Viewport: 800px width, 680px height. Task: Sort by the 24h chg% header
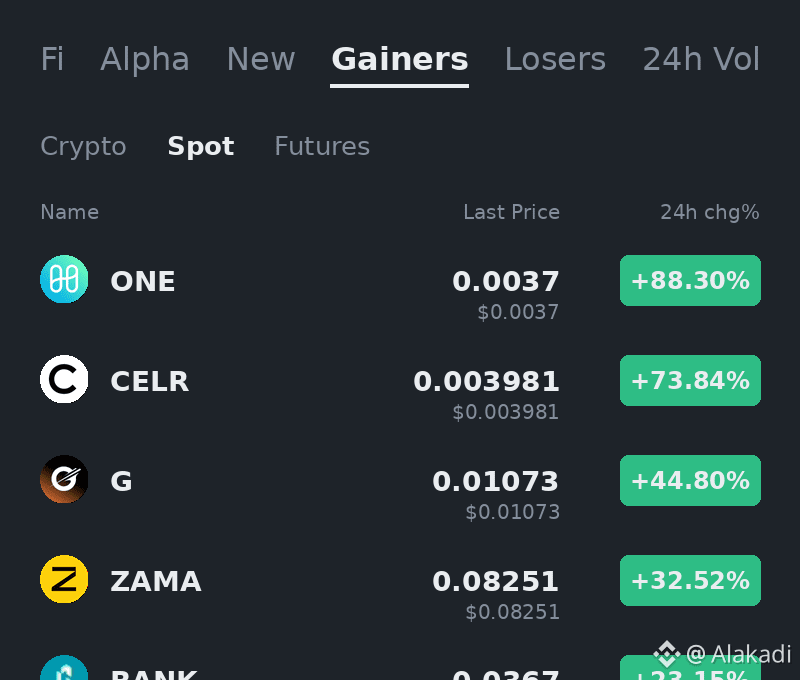710,212
